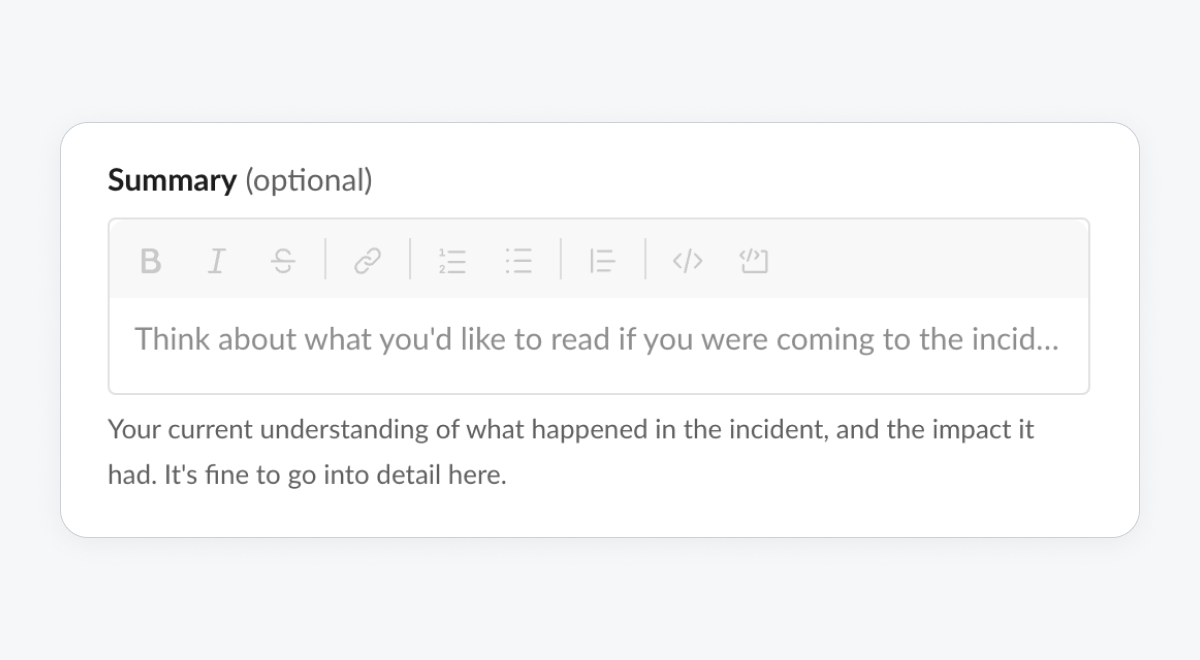Click divider between strikethrough and link icons
The width and height of the screenshot is (1200, 660).
pyautogui.click(x=326, y=259)
